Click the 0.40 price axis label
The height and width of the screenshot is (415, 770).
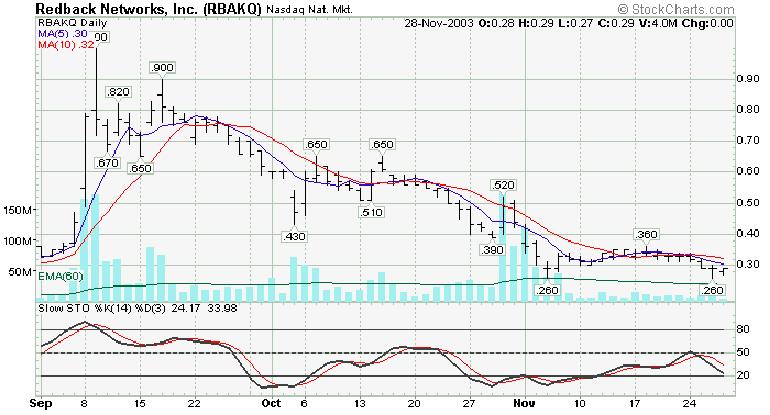[748, 233]
